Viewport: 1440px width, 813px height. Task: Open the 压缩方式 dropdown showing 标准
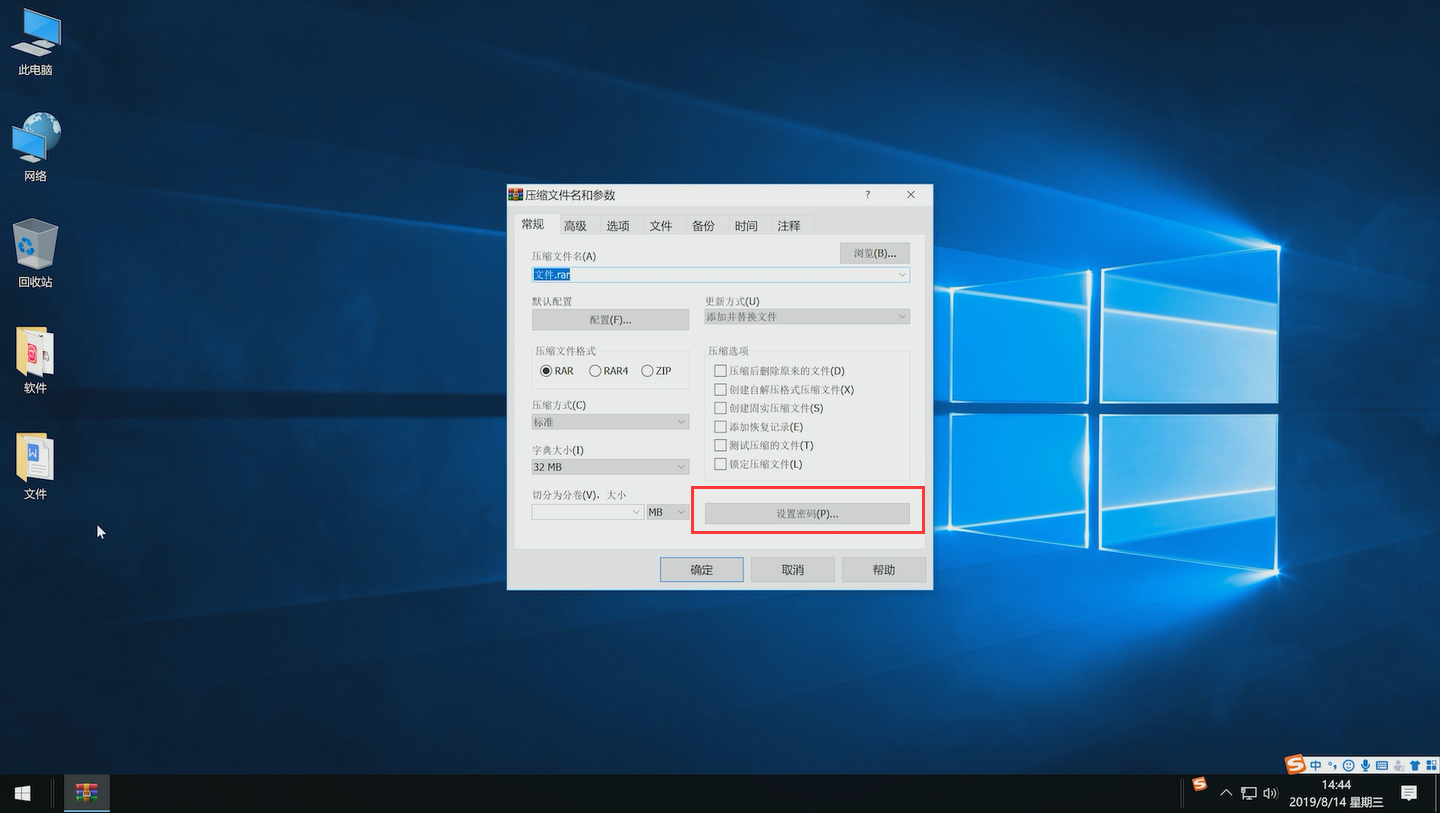click(x=610, y=422)
